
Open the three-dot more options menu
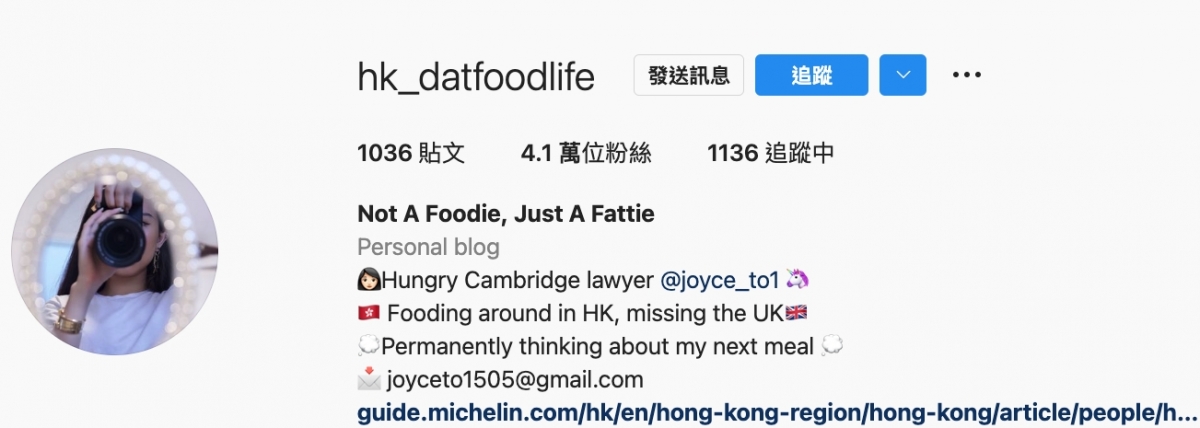(966, 75)
